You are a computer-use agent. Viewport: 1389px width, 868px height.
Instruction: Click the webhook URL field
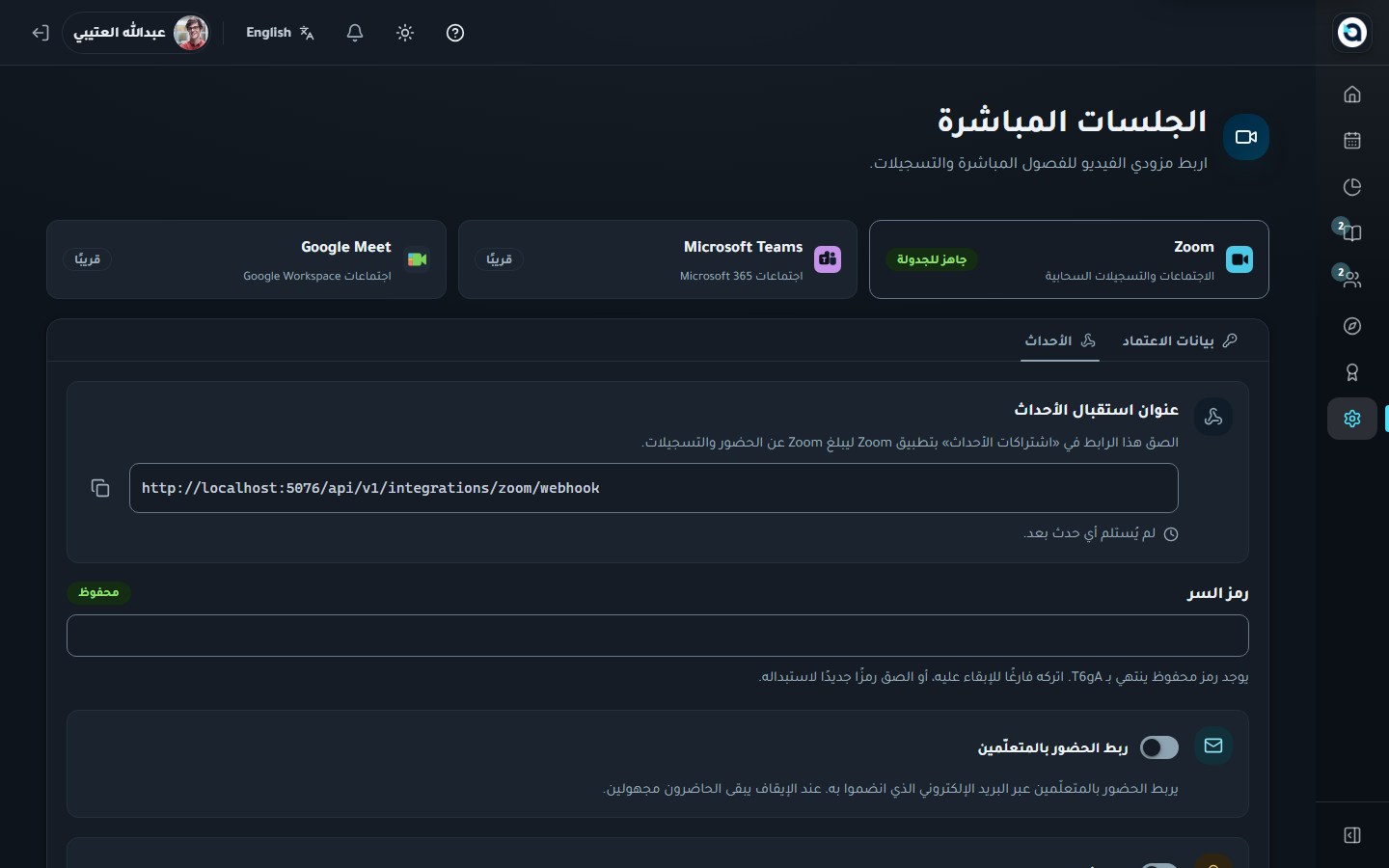coord(654,488)
